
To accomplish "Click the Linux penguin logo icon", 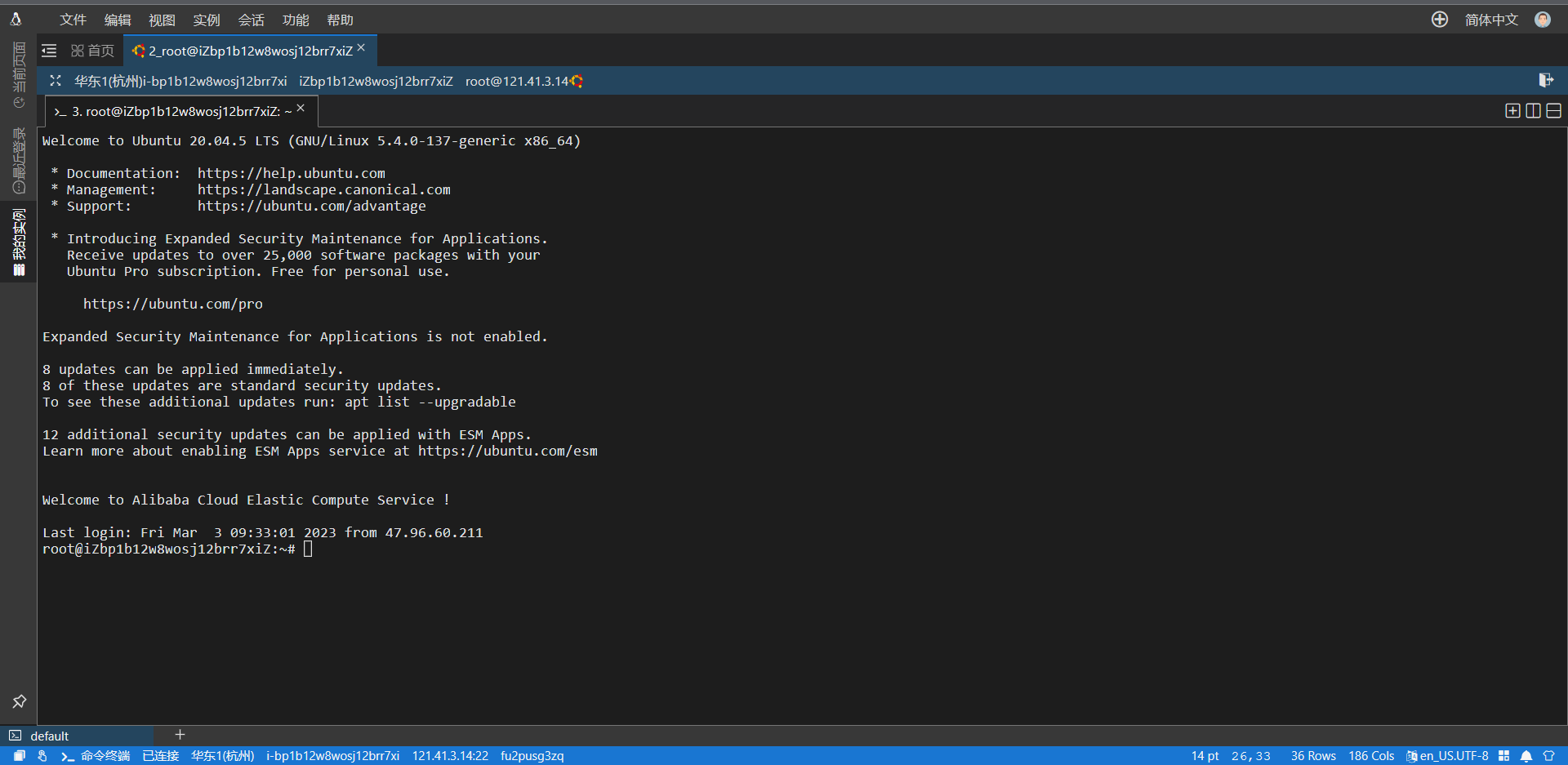I will [x=16, y=19].
